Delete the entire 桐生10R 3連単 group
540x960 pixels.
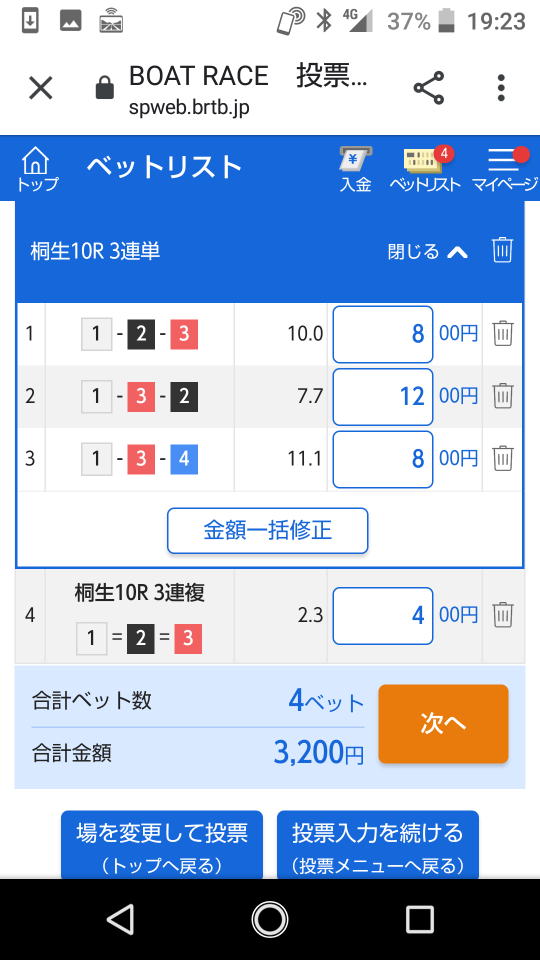point(502,250)
